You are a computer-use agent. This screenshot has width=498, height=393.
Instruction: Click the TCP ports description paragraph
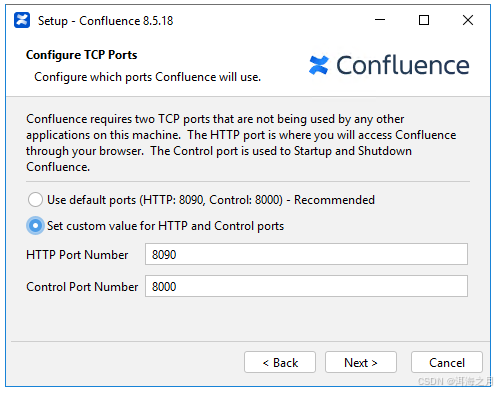(241, 143)
